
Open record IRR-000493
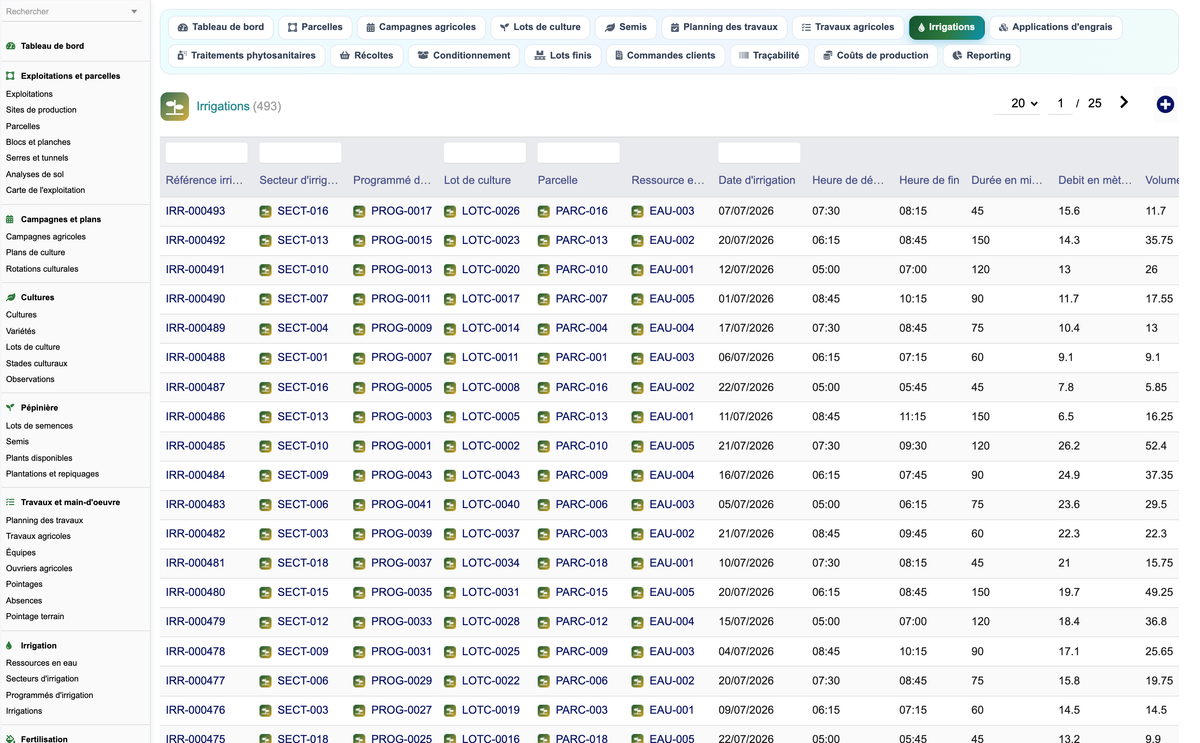coord(195,211)
